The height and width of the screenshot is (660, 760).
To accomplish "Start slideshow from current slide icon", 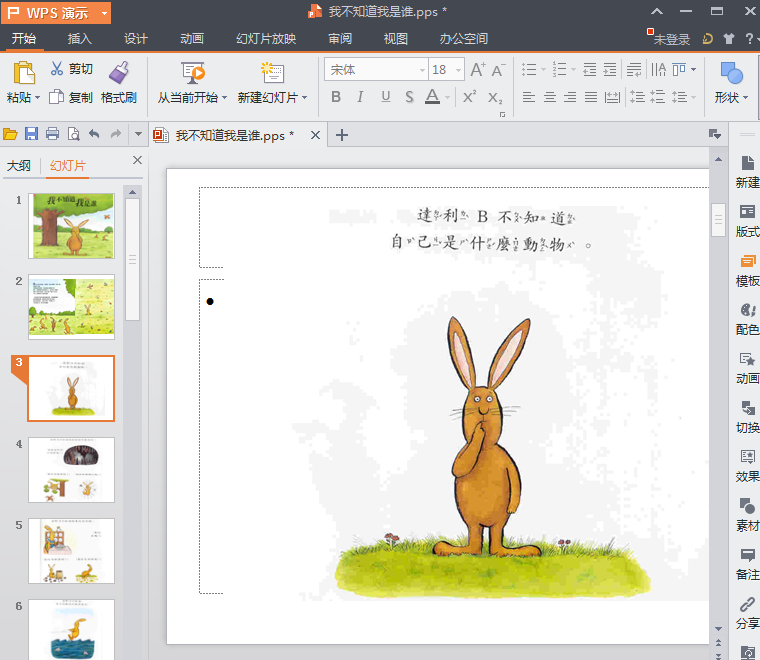I will tap(193, 72).
